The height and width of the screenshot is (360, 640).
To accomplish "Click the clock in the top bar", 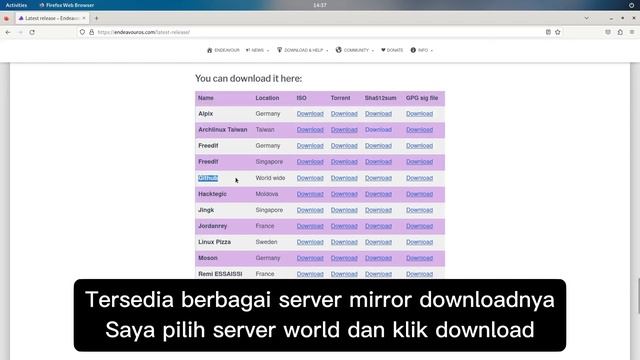I will tap(320, 5).
